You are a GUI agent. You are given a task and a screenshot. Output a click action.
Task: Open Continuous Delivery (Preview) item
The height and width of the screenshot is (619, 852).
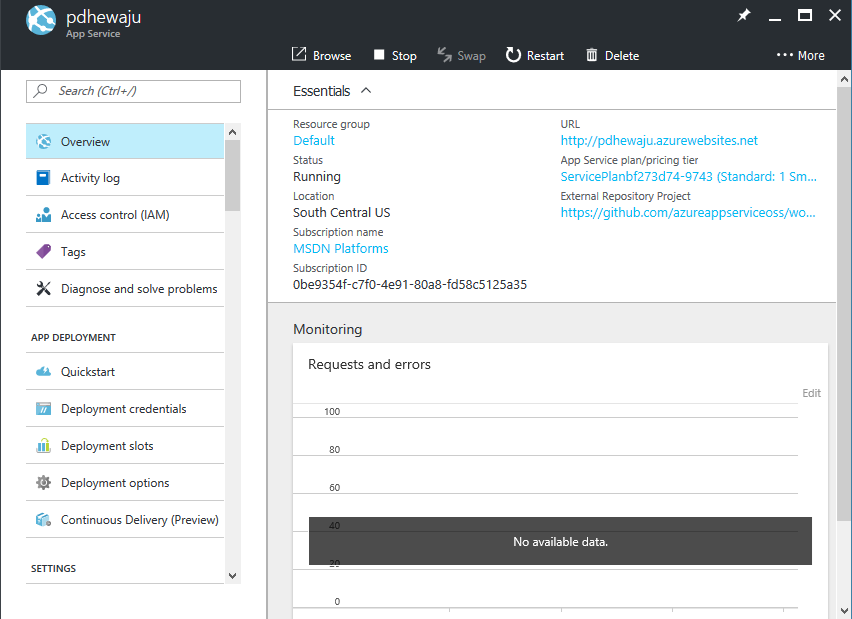pos(125,520)
